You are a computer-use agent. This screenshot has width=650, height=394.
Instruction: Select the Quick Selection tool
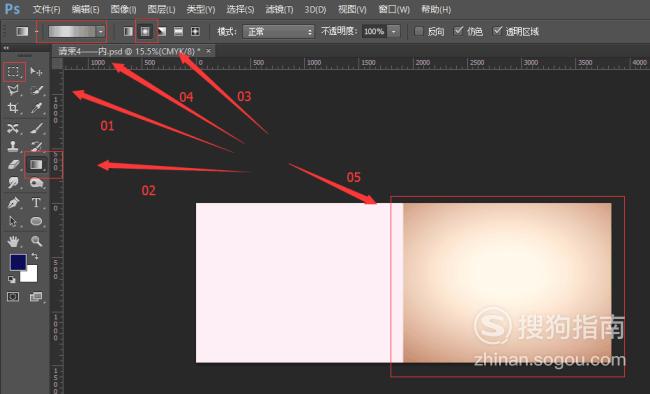click(36, 90)
